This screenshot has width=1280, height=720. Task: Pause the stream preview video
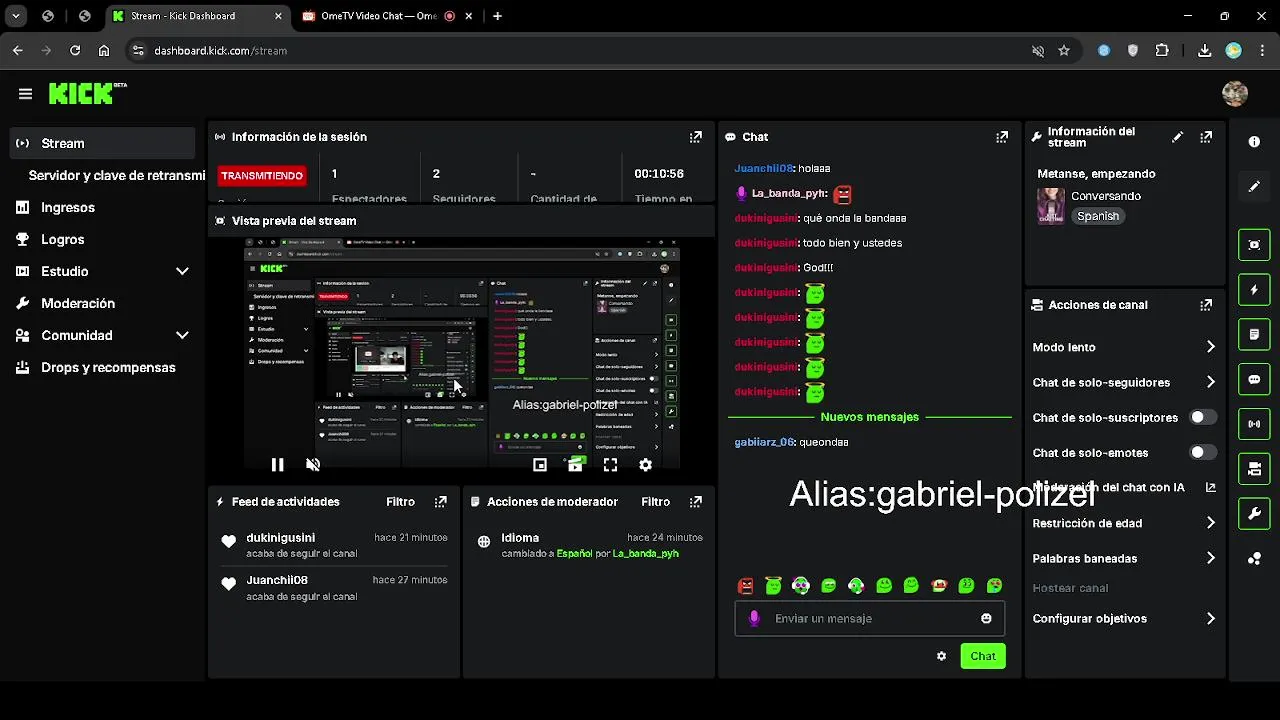point(278,465)
